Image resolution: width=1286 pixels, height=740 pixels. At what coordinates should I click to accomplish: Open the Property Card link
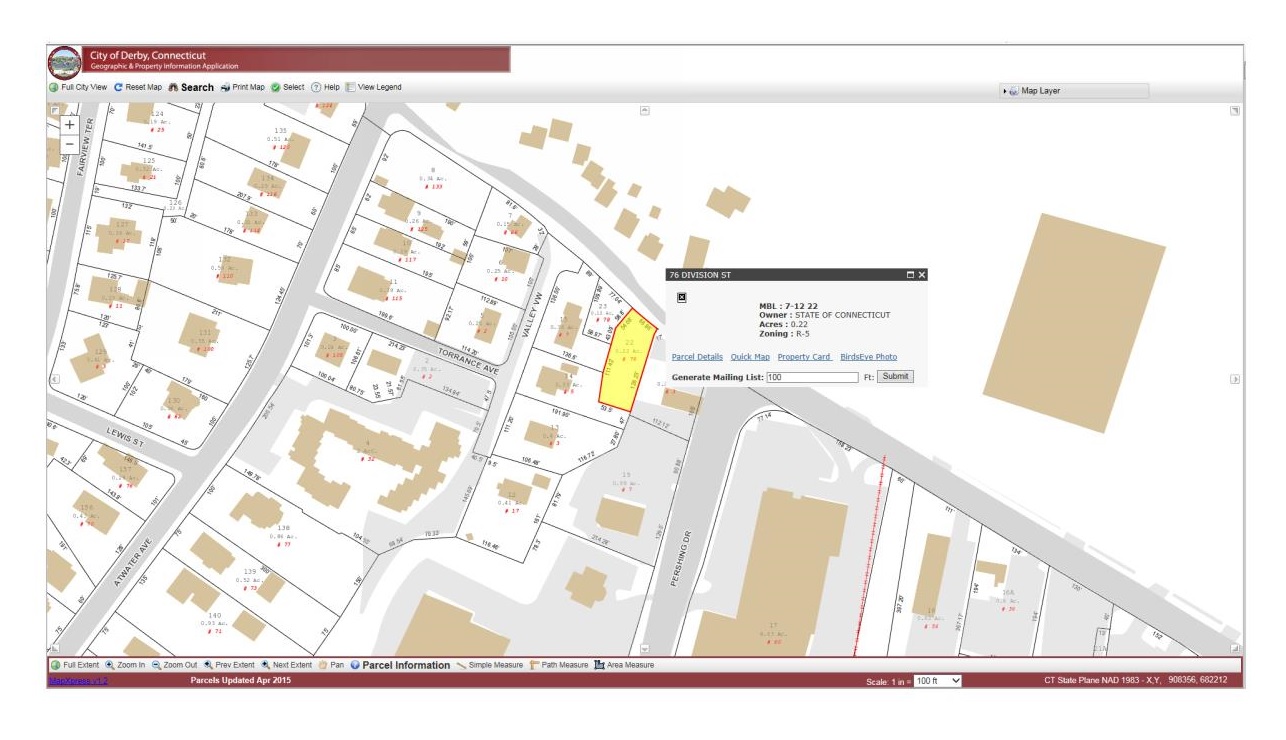tap(804, 357)
